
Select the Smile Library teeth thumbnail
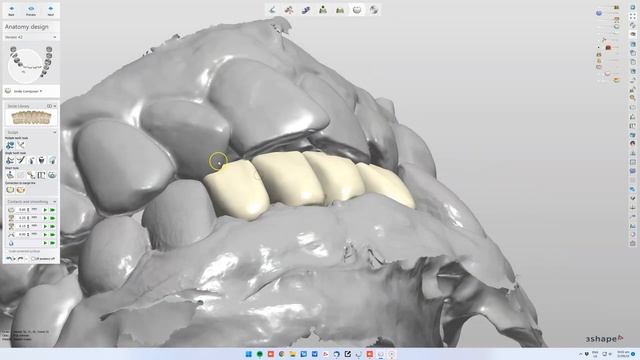click(x=31, y=118)
